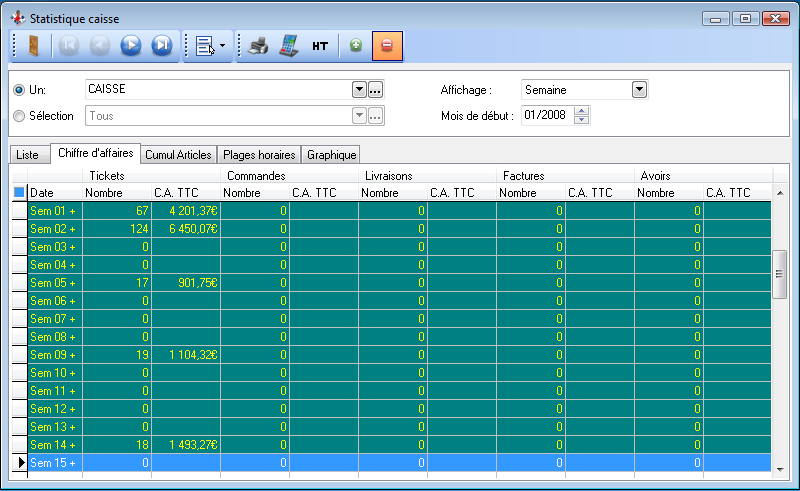
Task: Select the 'Un' radio button
Action: 20,90
